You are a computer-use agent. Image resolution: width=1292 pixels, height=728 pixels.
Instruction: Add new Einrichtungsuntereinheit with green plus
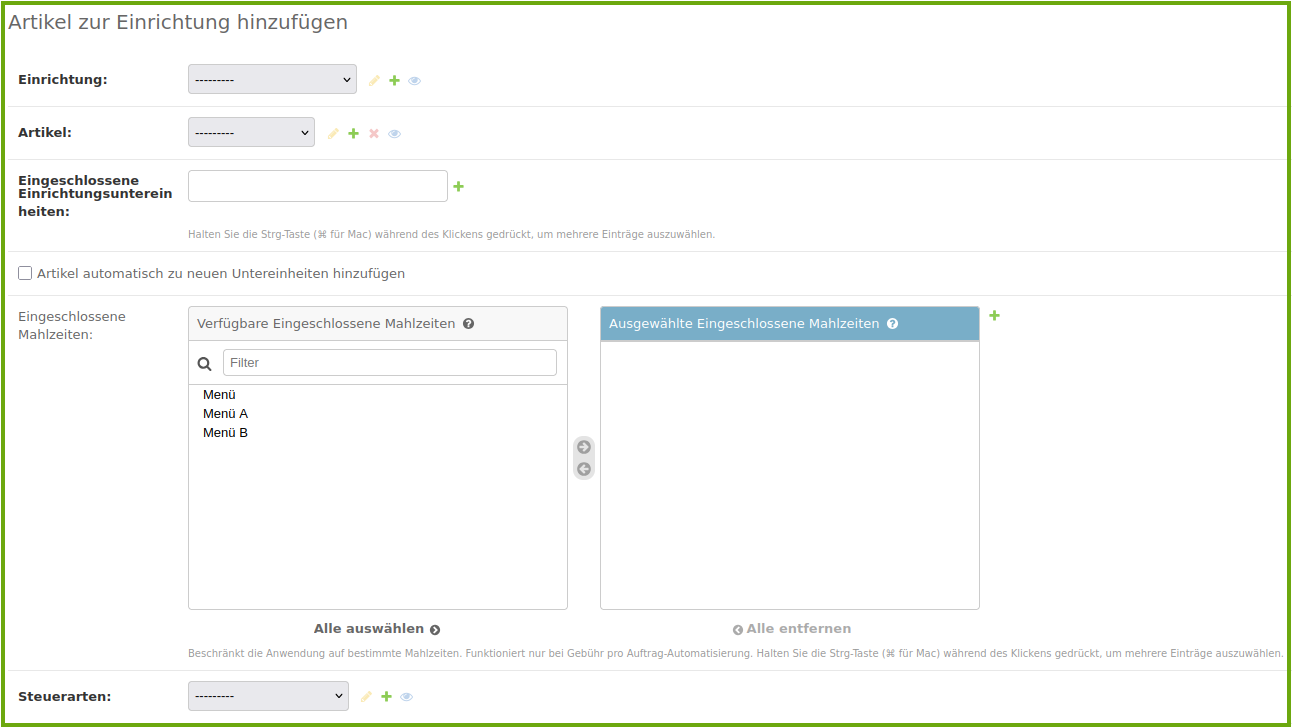point(459,186)
